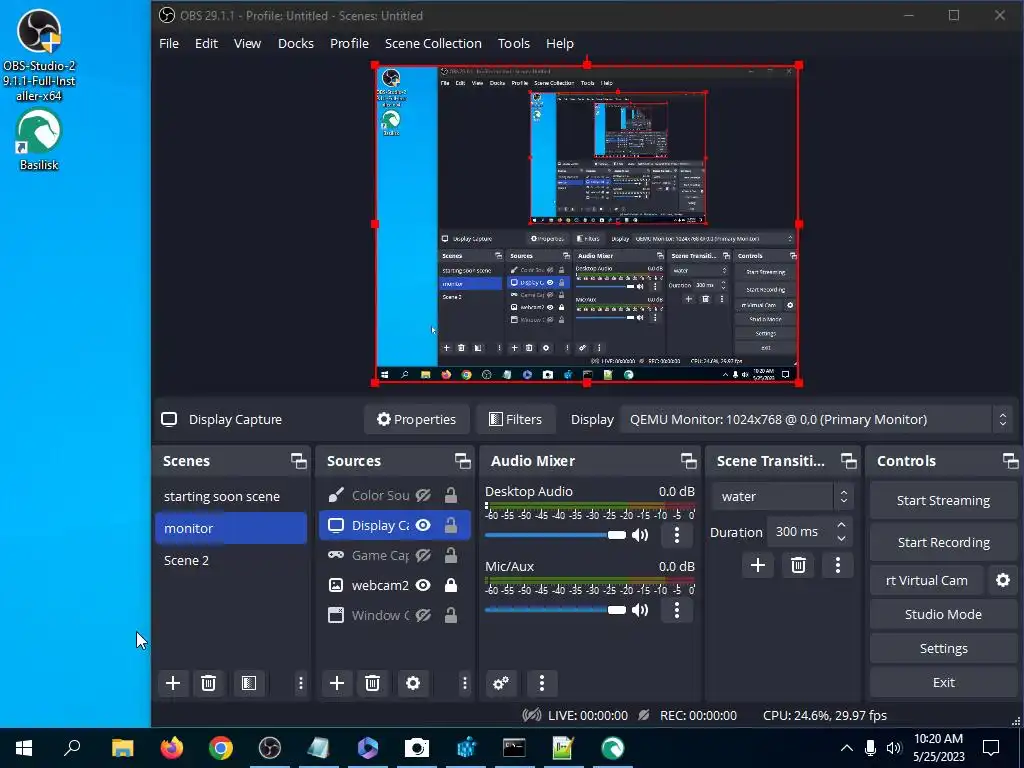Open Docks menu
The image size is (1024, 768).
[x=296, y=43]
